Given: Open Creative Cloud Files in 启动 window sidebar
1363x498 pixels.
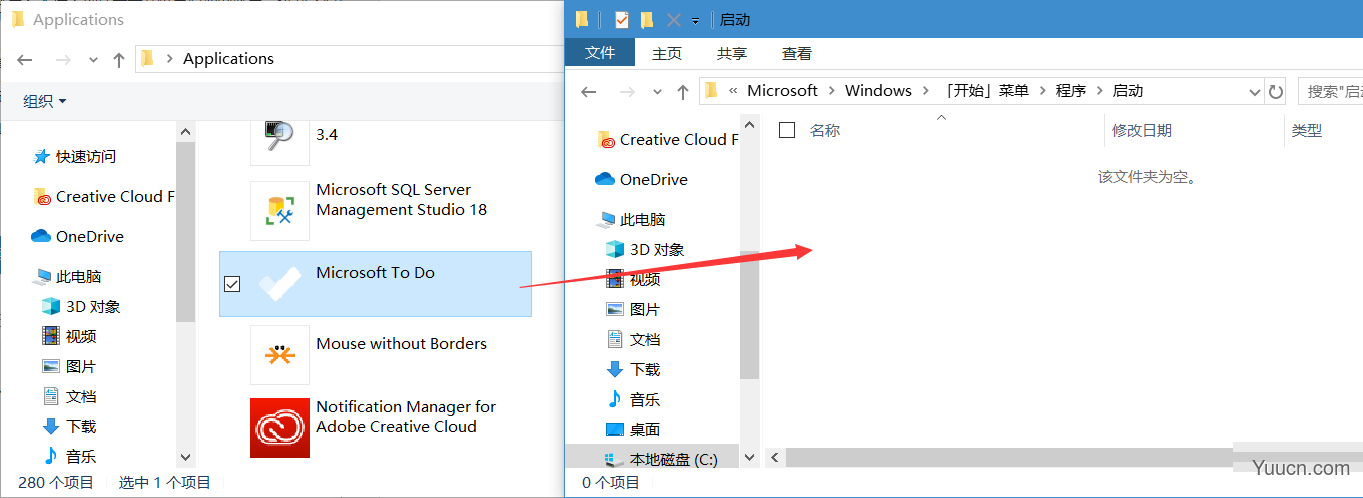Looking at the screenshot, I should click(667, 140).
